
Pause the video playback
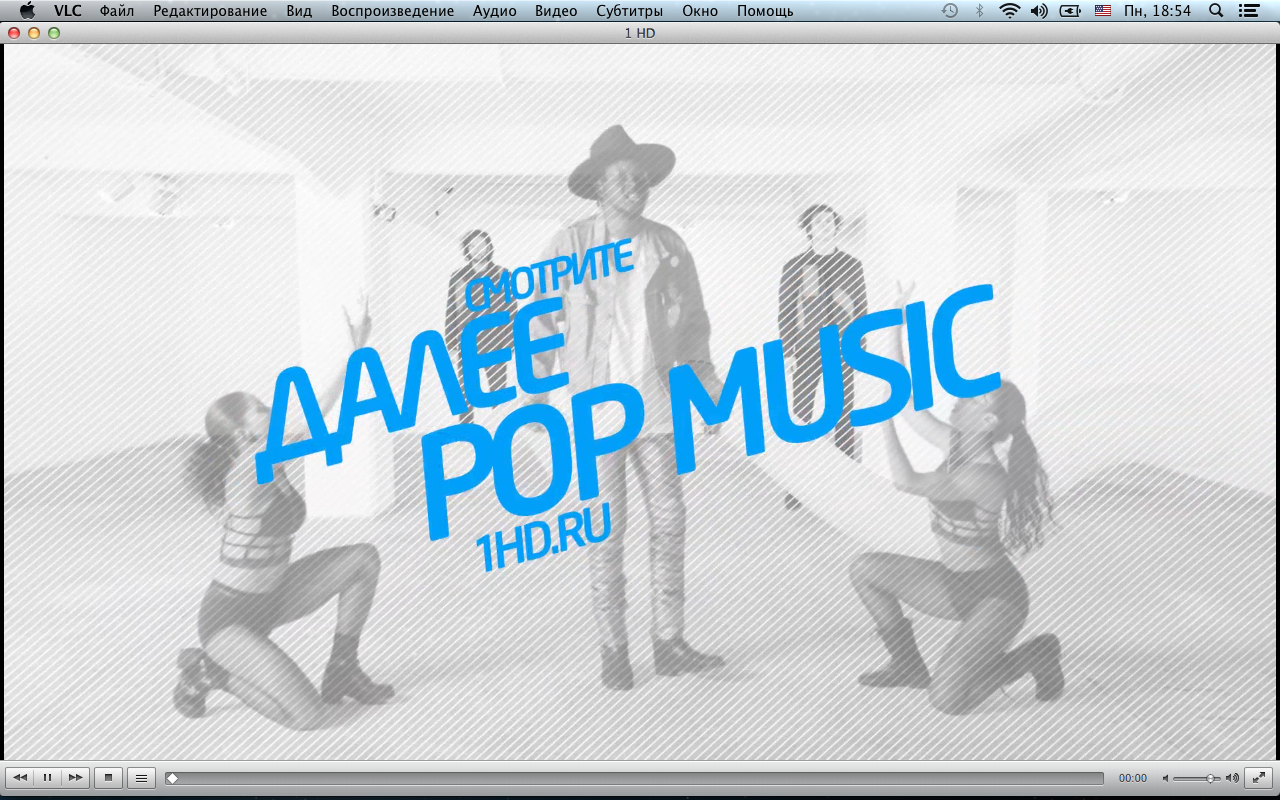[x=47, y=777]
